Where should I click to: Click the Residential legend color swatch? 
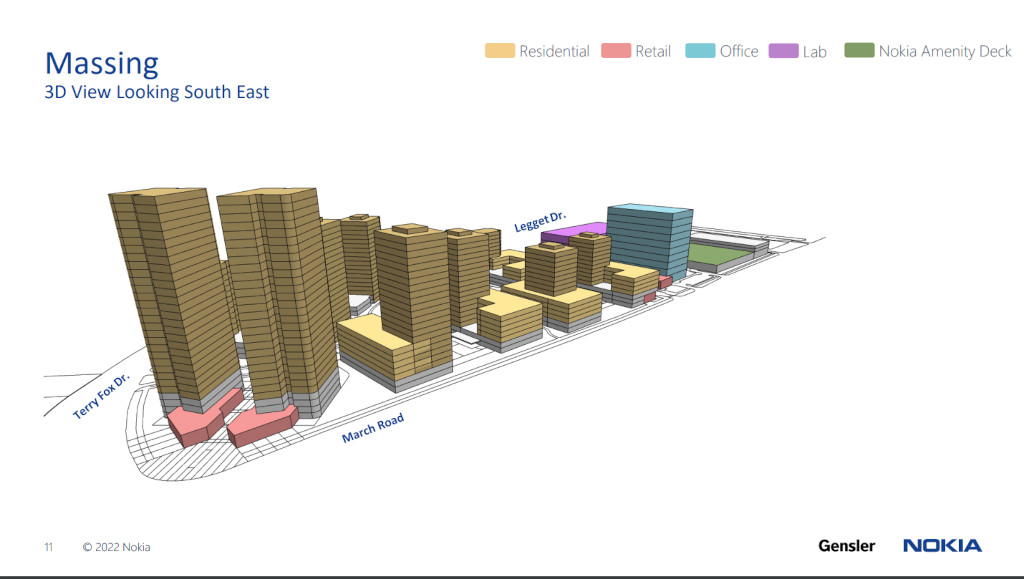500,51
